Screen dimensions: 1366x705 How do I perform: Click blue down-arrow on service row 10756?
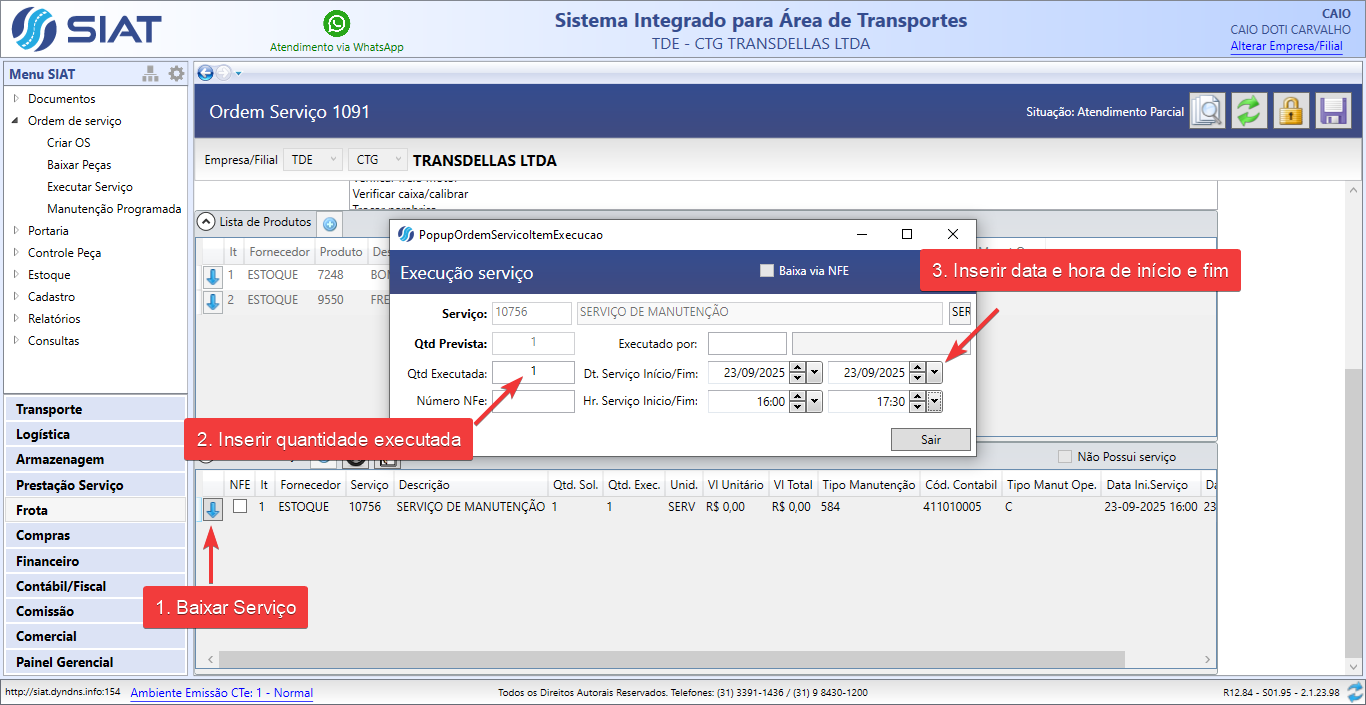click(x=212, y=510)
